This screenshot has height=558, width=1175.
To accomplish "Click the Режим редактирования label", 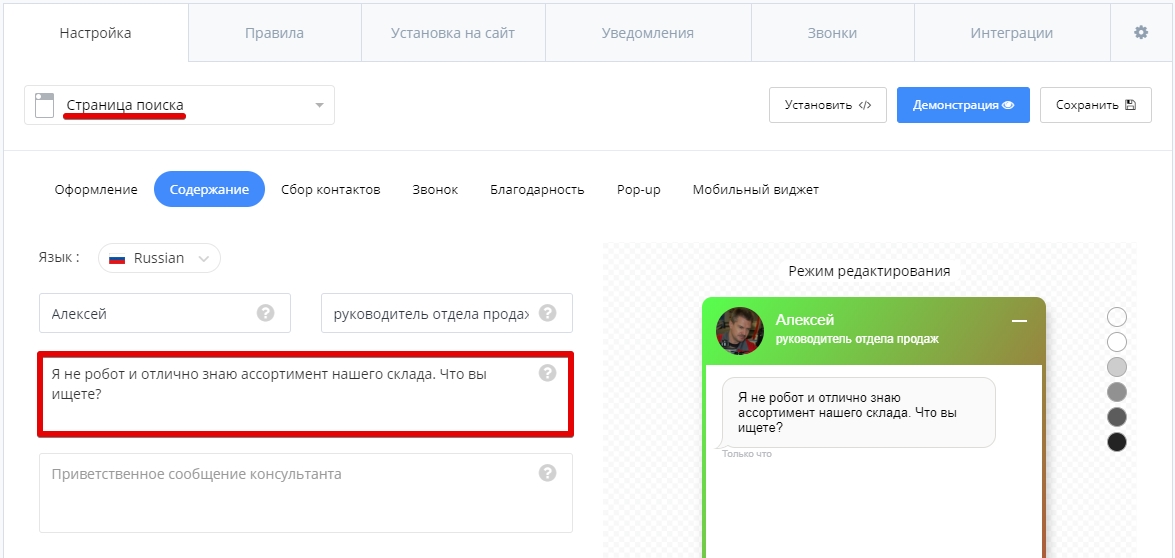I will (869, 271).
